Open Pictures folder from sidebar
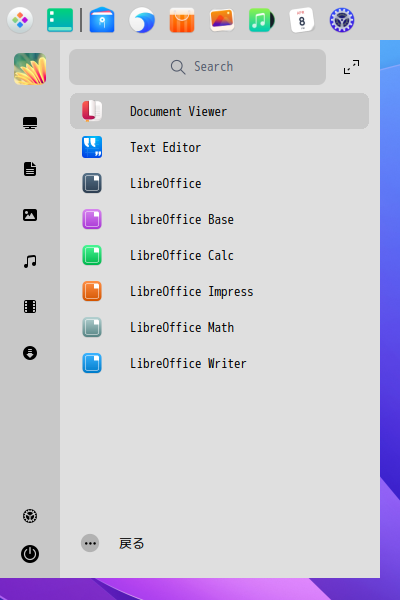The height and width of the screenshot is (600, 400). [30, 215]
